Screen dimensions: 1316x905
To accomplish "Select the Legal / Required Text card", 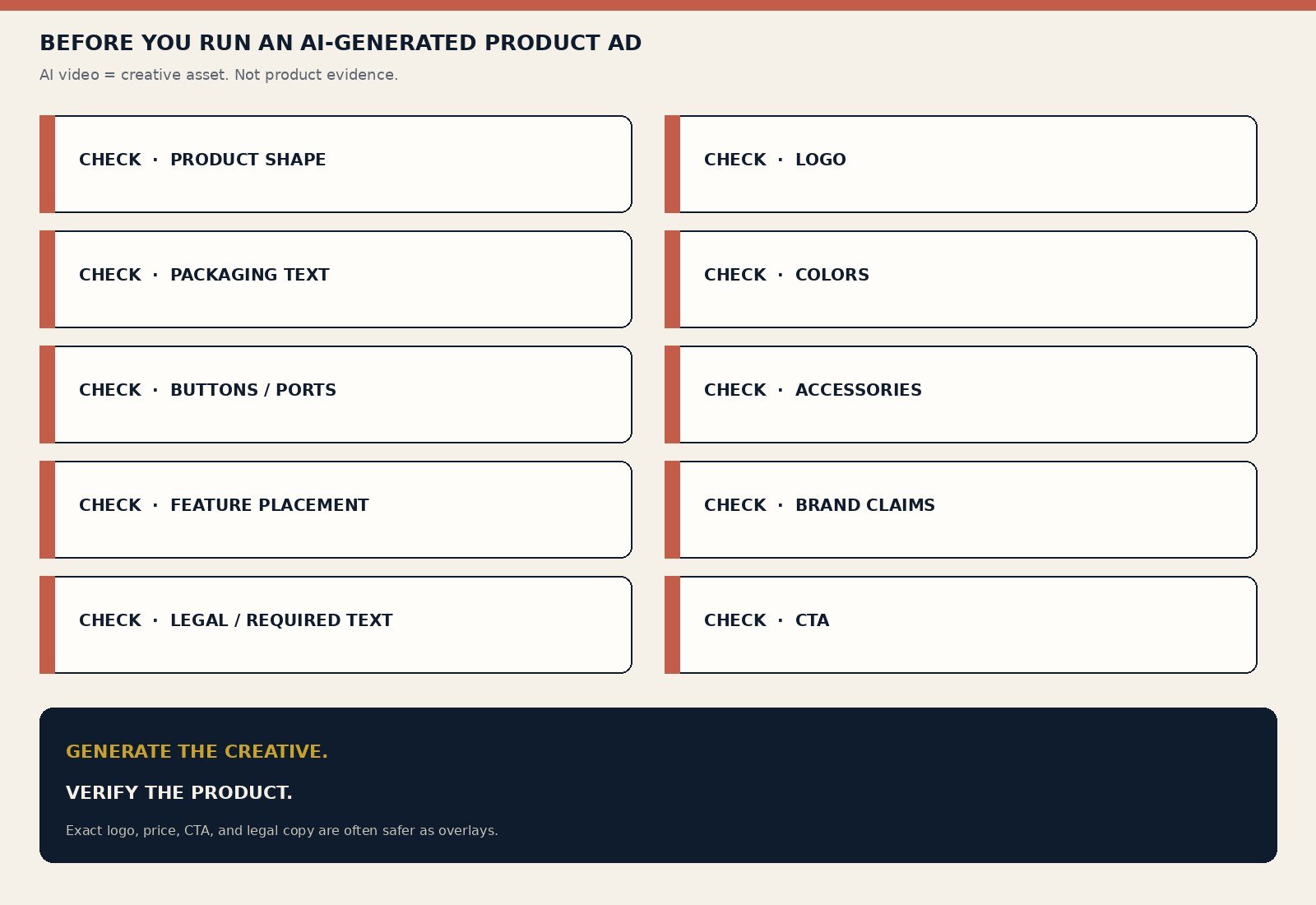I will click(x=336, y=624).
